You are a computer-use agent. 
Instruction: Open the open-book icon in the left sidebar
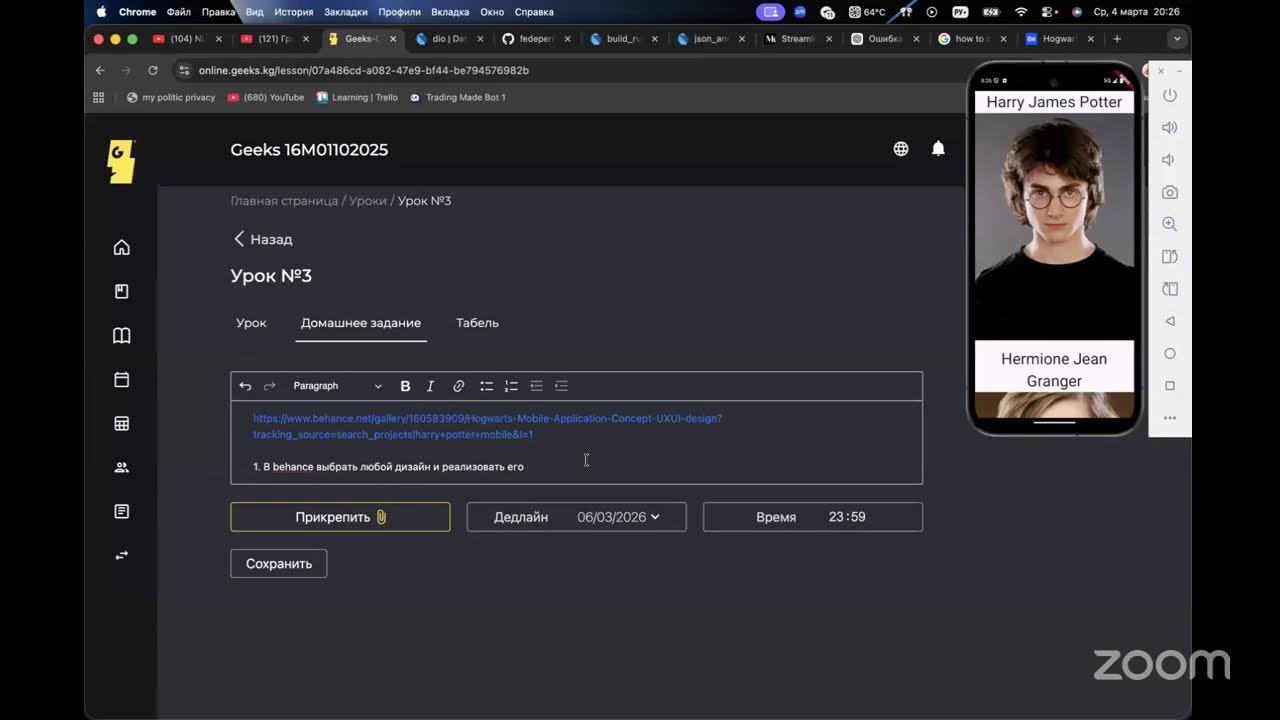tap(122, 335)
